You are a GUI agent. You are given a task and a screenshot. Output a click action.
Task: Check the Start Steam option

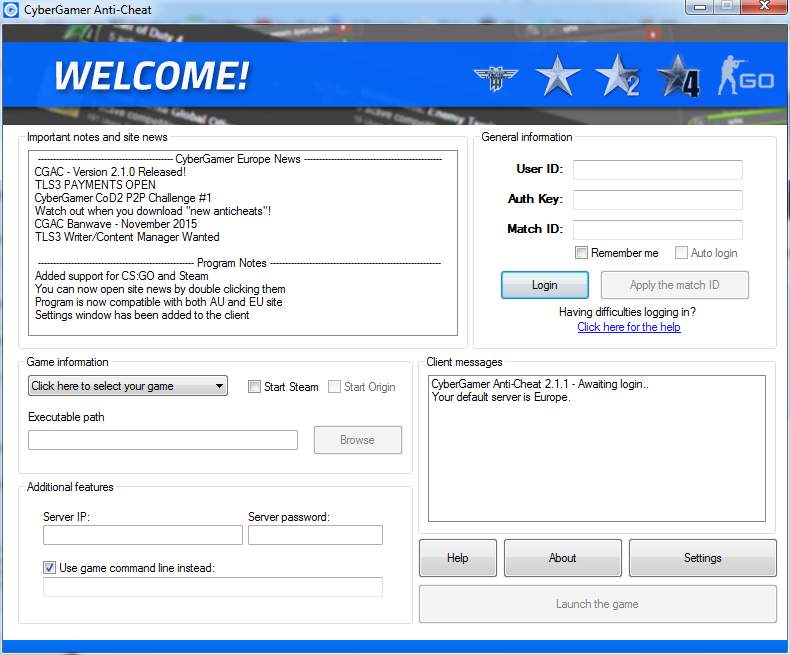pyautogui.click(x=254, y=386)
